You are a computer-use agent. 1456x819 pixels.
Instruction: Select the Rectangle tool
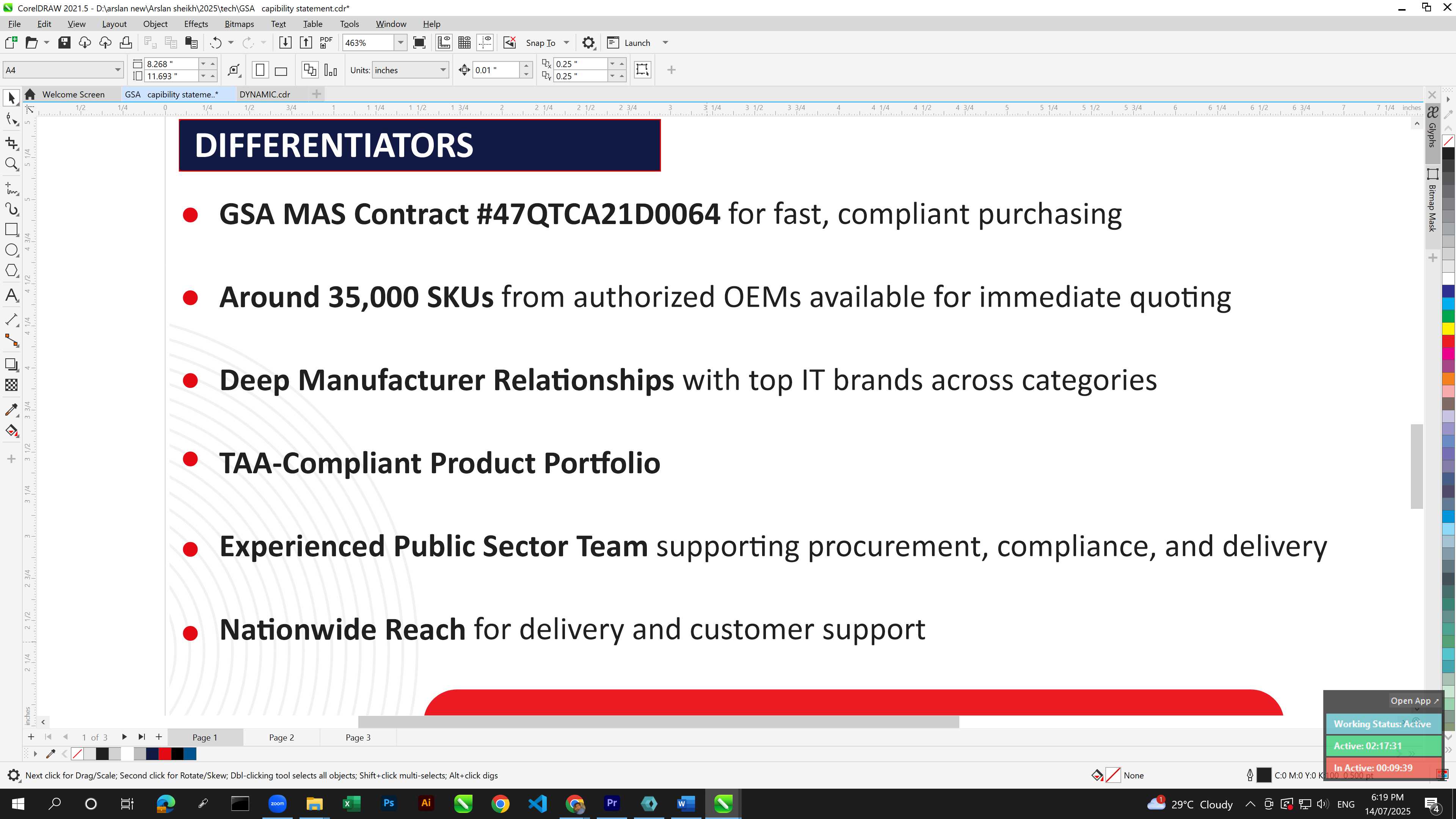[x=11, y=229]
